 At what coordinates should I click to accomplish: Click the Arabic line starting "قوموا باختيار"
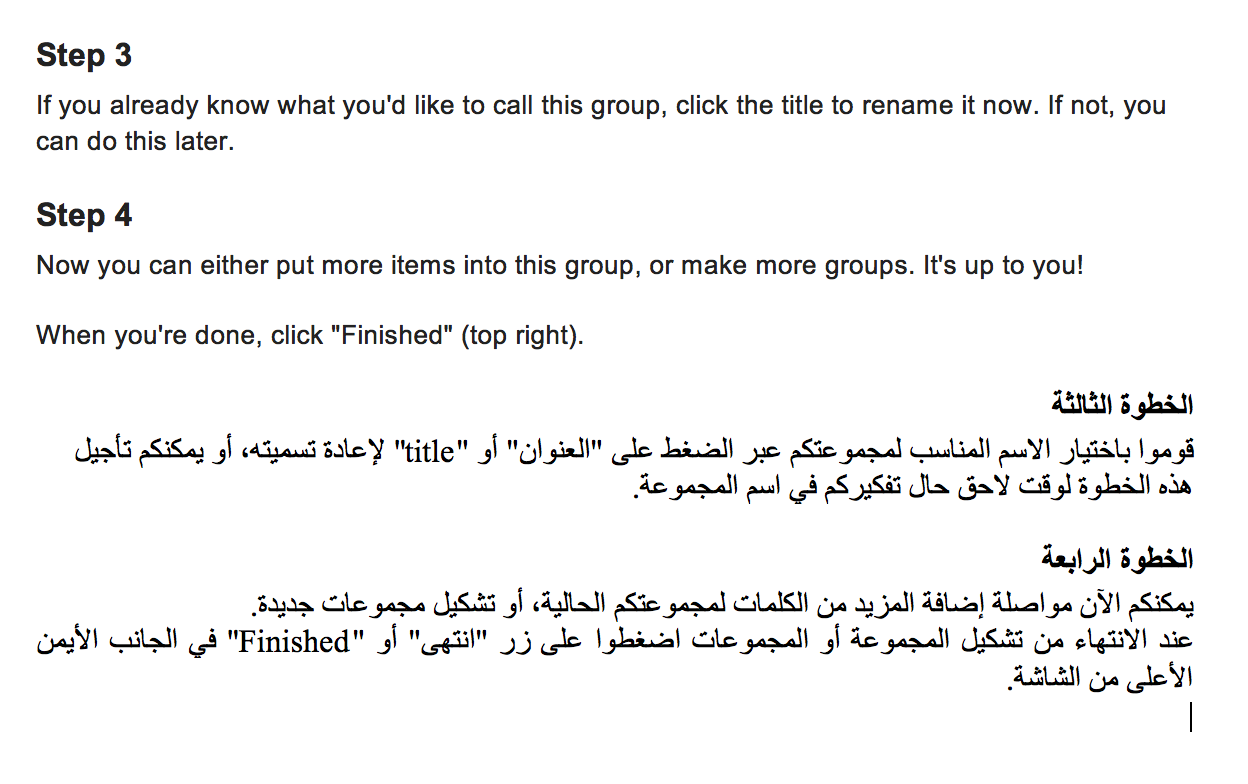click(635, 452)
